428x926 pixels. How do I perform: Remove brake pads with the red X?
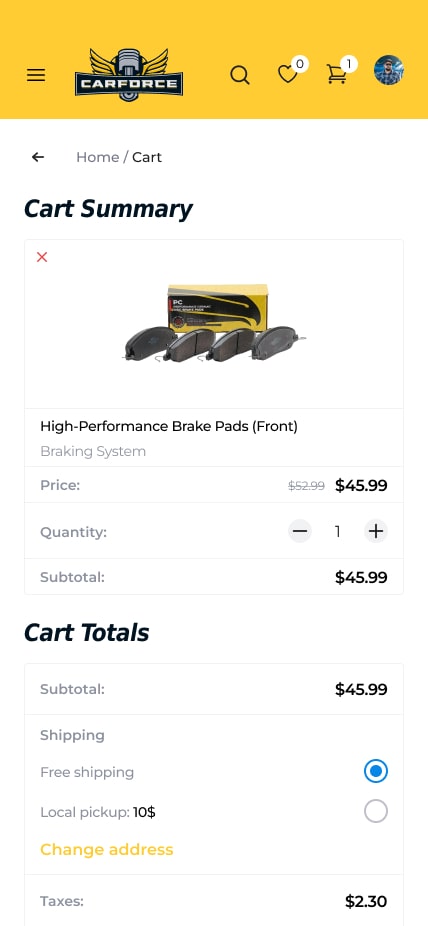(x=42, y=257)
